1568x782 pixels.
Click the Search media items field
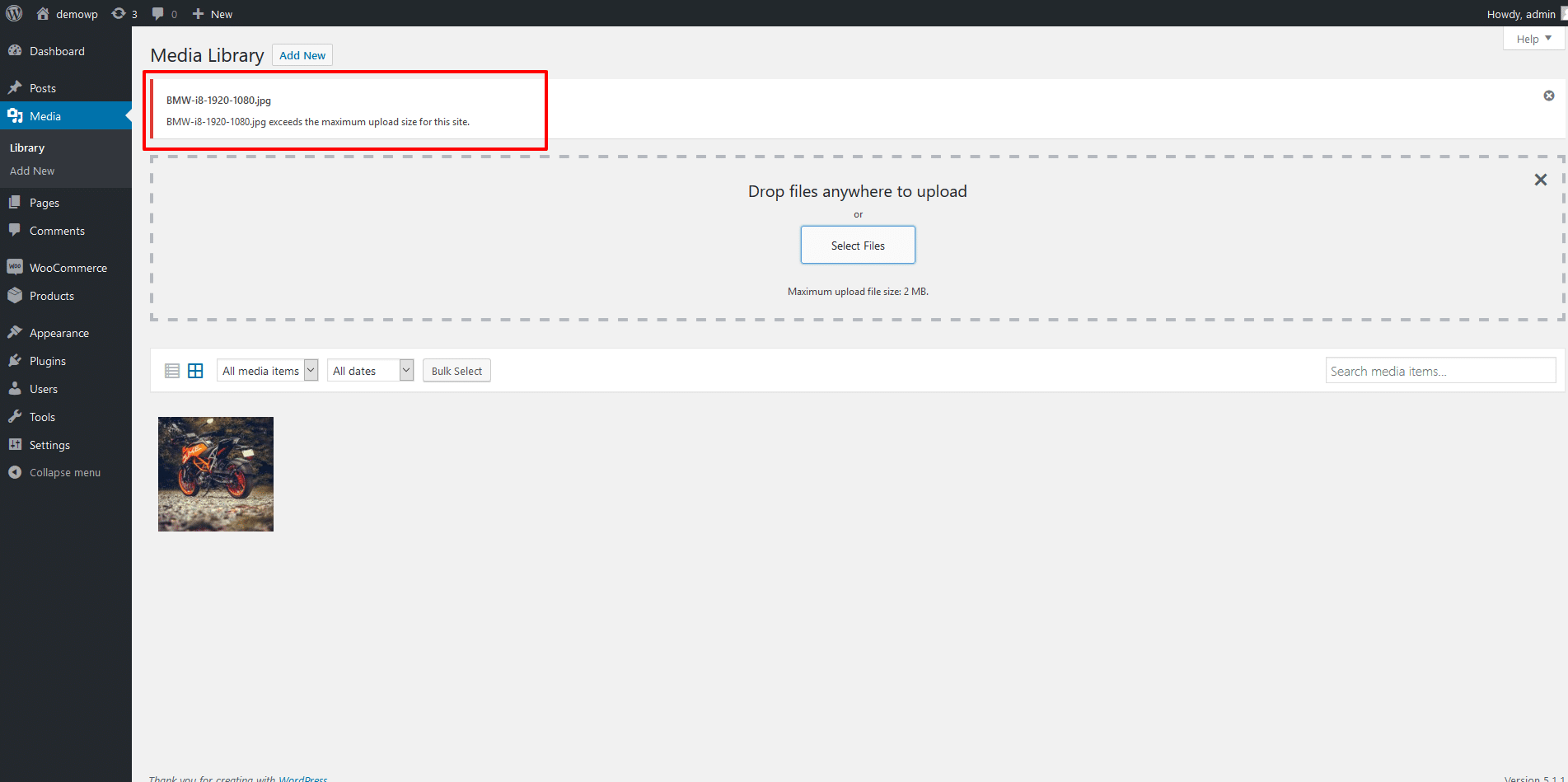[x=1441, y=371]
